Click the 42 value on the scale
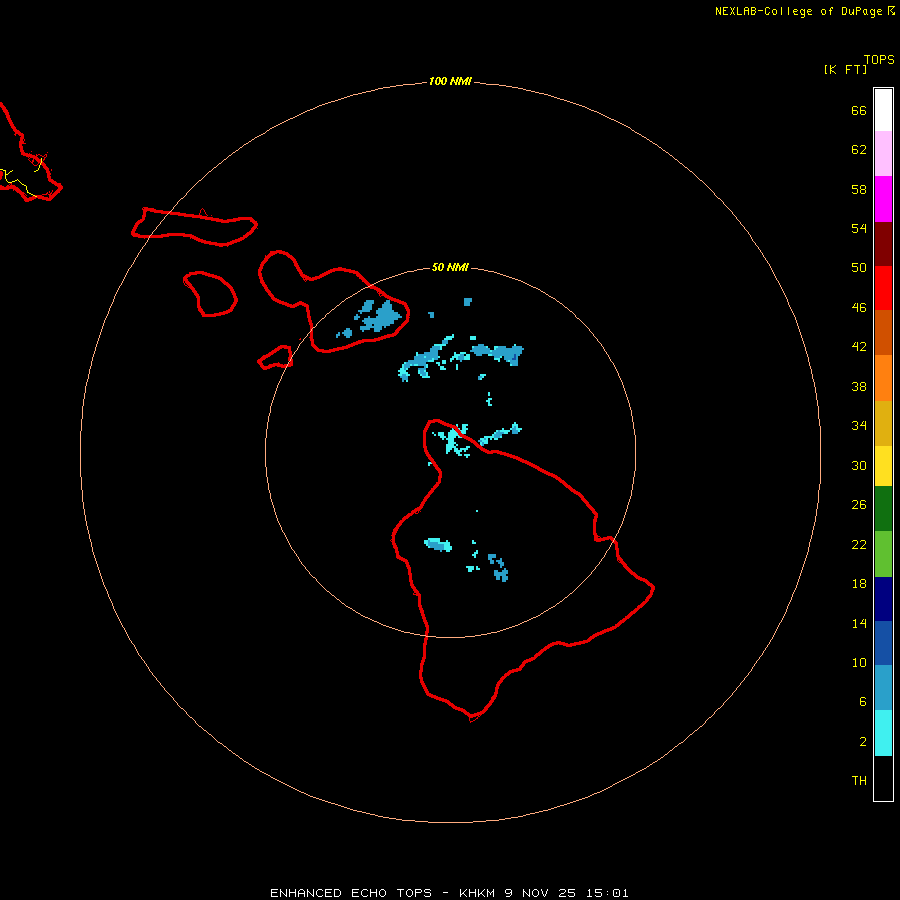900x900 pixels. tap(859, 347)
